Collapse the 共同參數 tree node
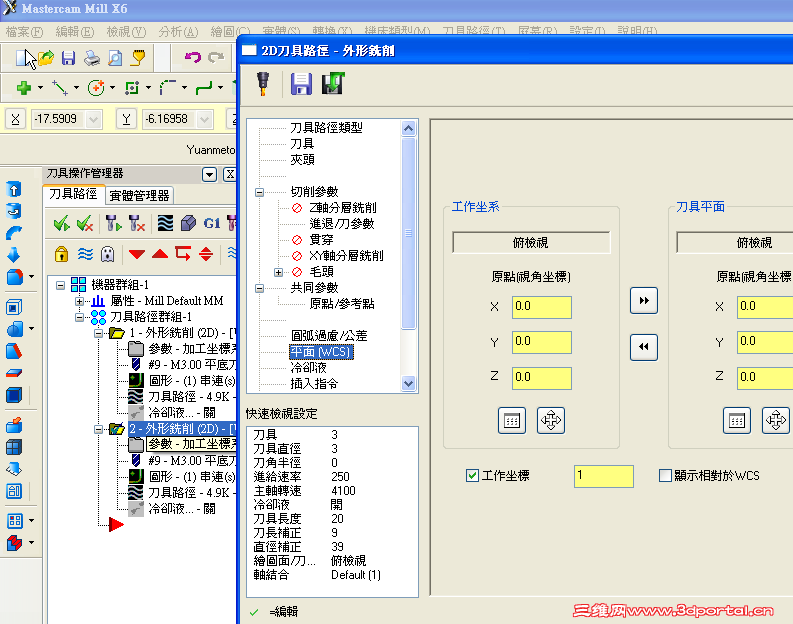793x624 pixels. (x=259, y=288)
